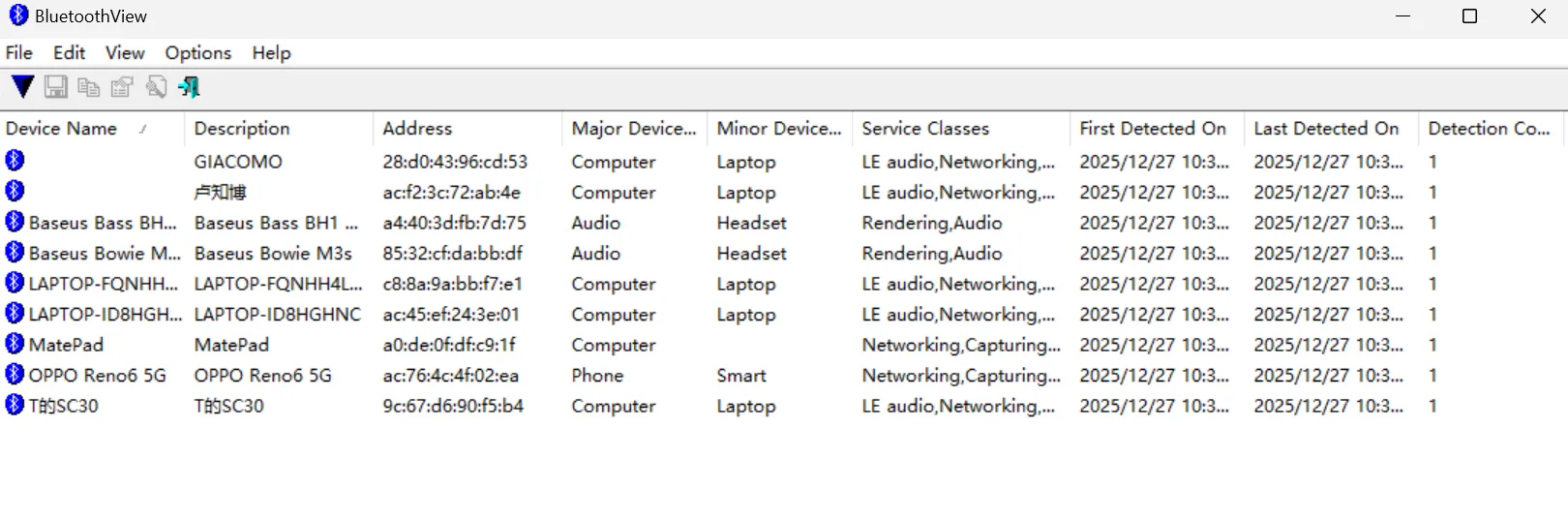Click the Properties toolbar icon
Viewport: 1568px width, 518px height.
pyautogui.click(x=122, y=87)
